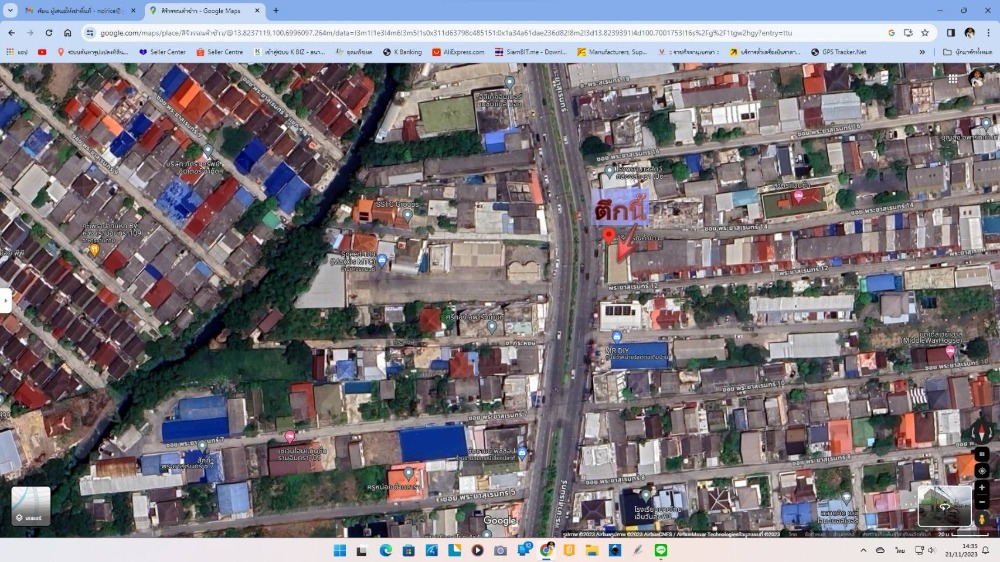The height and width of the screenshot is (562, 1000).
Task: Open the browser home page icon
Action: (67, 33)
